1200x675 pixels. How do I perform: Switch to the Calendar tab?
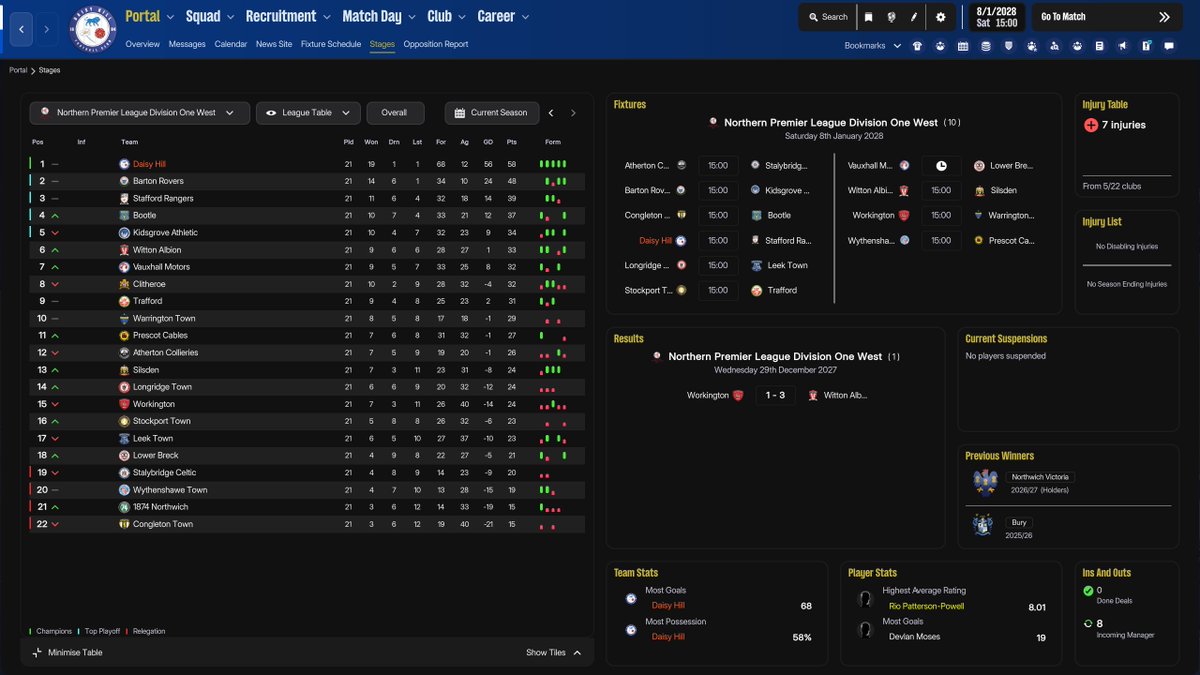tap(231, 45)
